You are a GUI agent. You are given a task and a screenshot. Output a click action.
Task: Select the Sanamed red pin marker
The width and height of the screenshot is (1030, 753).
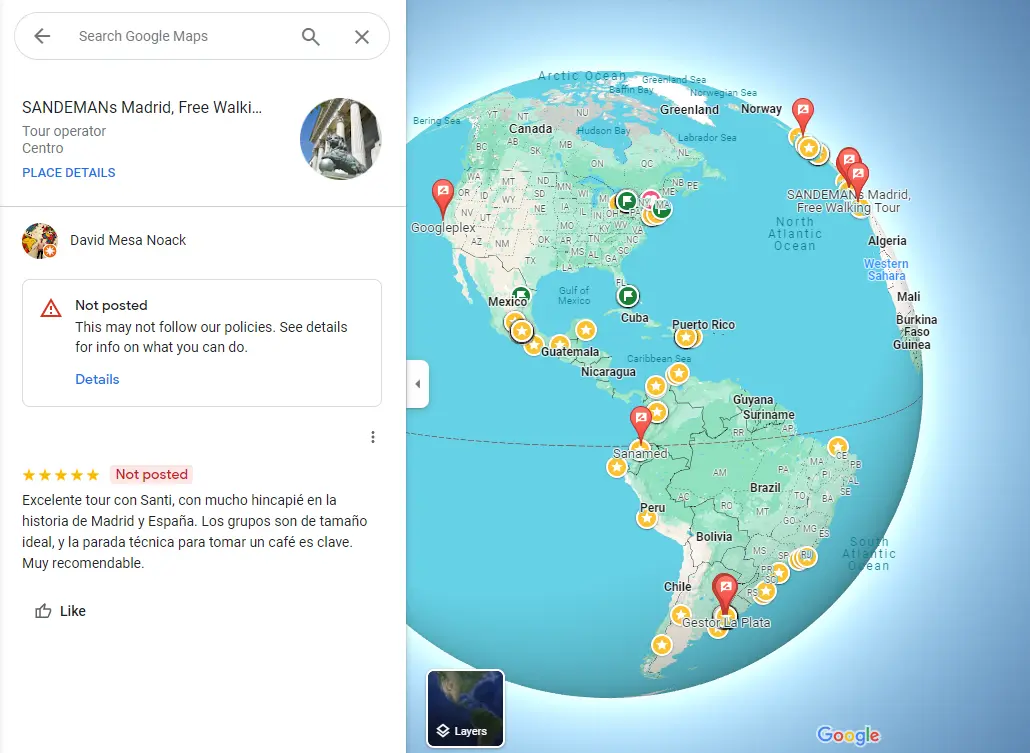[x=640, y=423]
